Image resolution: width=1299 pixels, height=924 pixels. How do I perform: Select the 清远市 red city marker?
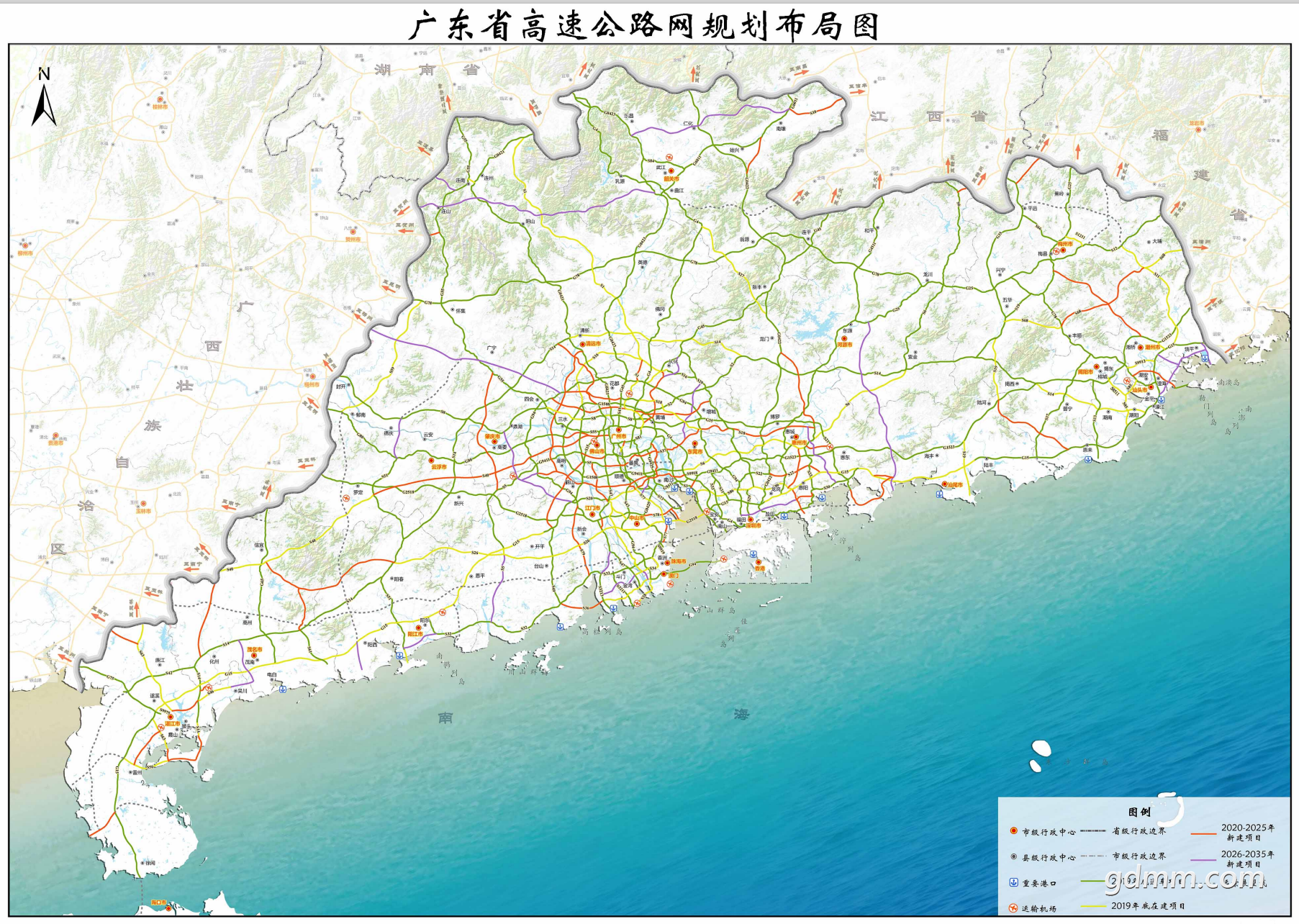coord(582,344)
